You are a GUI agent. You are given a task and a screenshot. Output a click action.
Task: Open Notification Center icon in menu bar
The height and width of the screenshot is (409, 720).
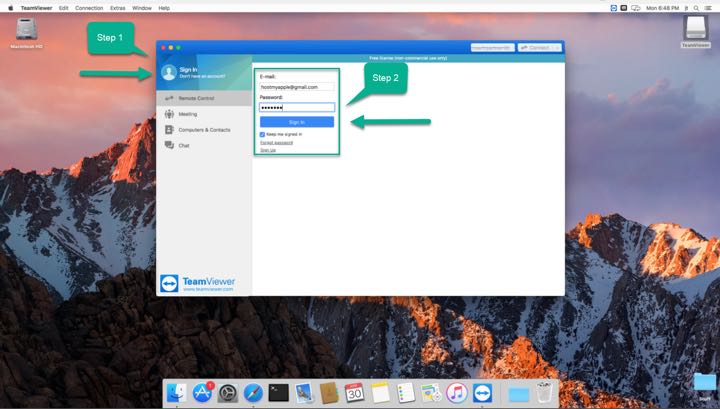(x=709, y=8)
